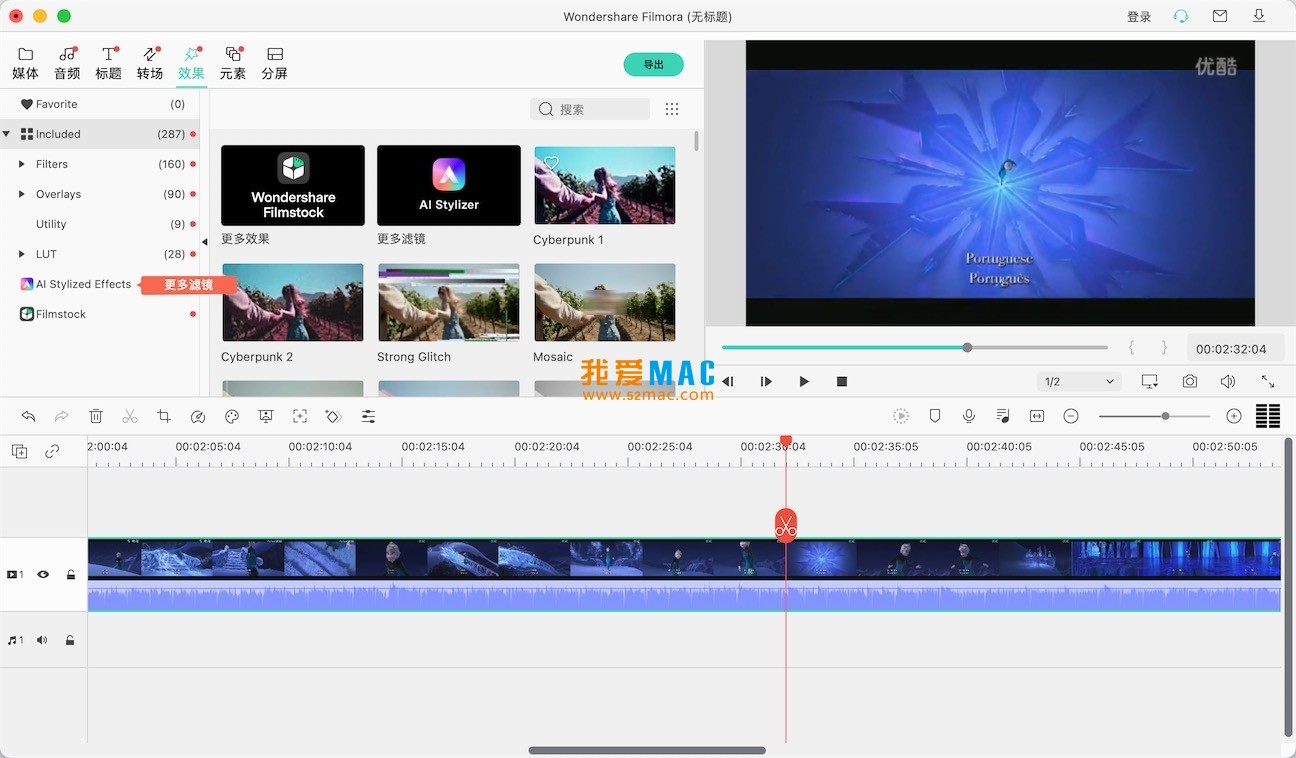Open the 1/2 preview quality dropdown

pos(1078,381)
